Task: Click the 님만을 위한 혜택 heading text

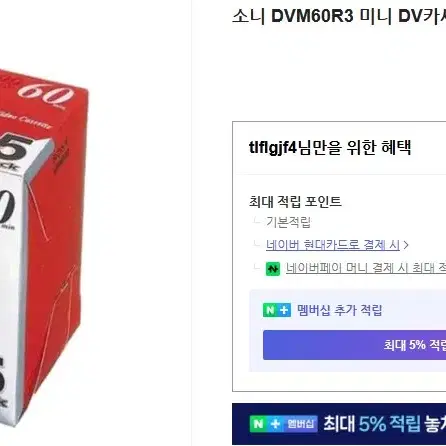Action: (354, 147)
